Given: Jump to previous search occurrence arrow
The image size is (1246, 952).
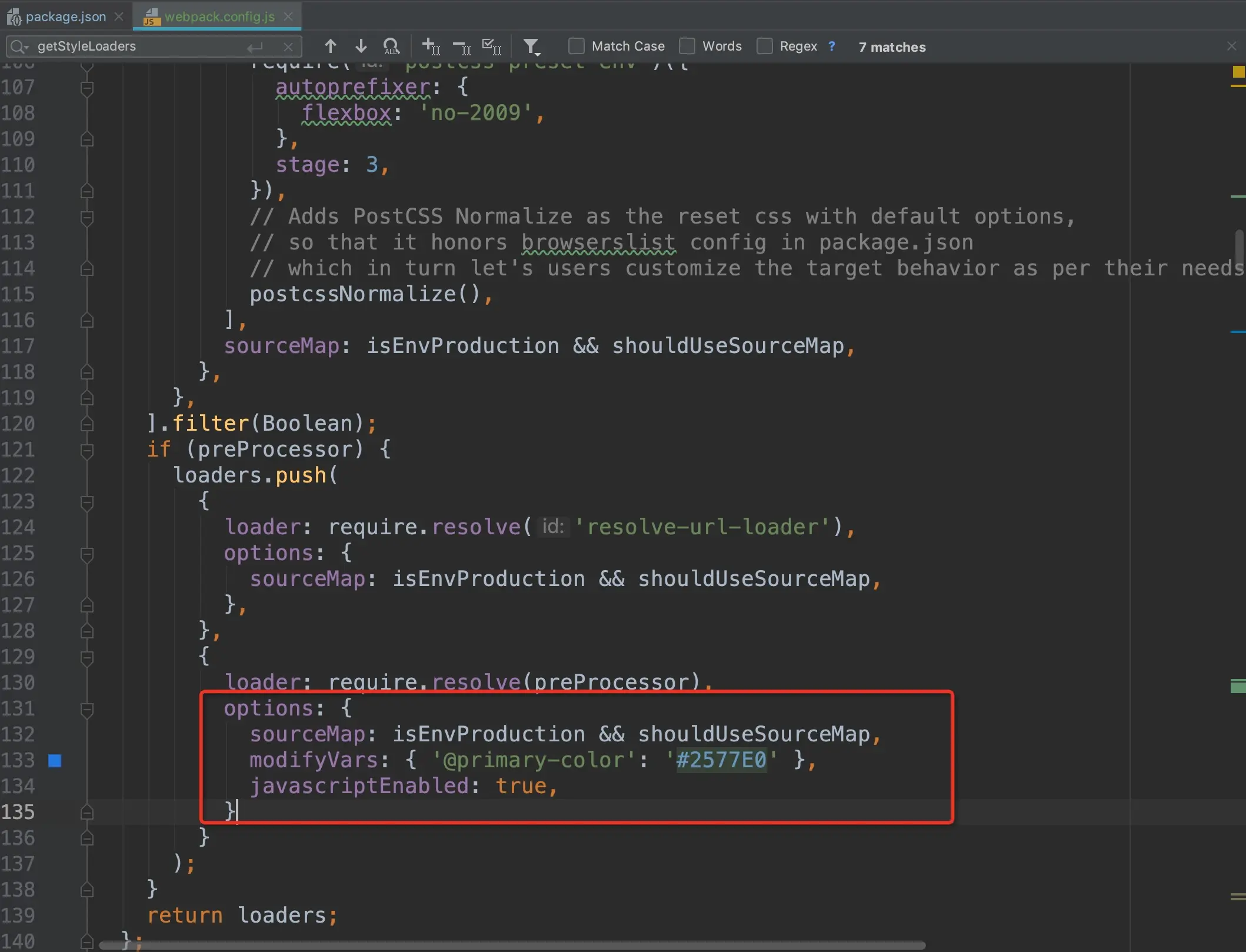Looking at the screenshot, I should [x=331, y=46].
